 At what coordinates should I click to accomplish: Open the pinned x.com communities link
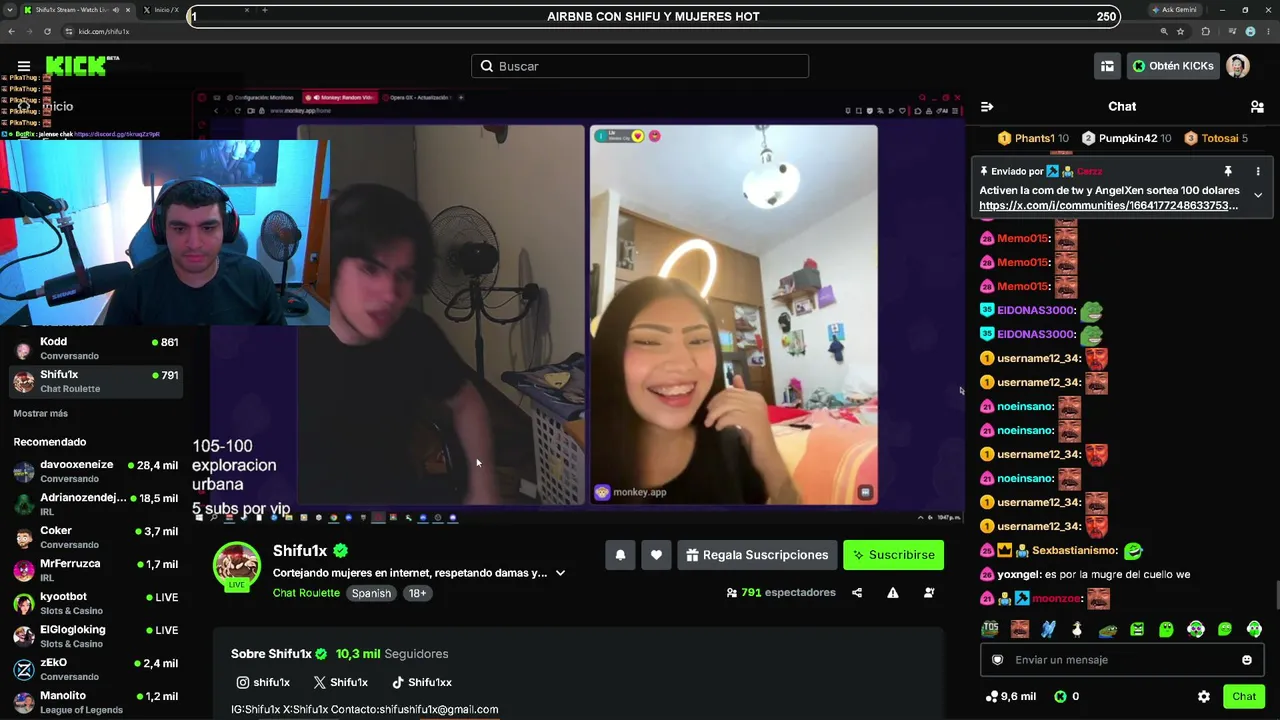pyautogui.click(x=1108, y=205)
